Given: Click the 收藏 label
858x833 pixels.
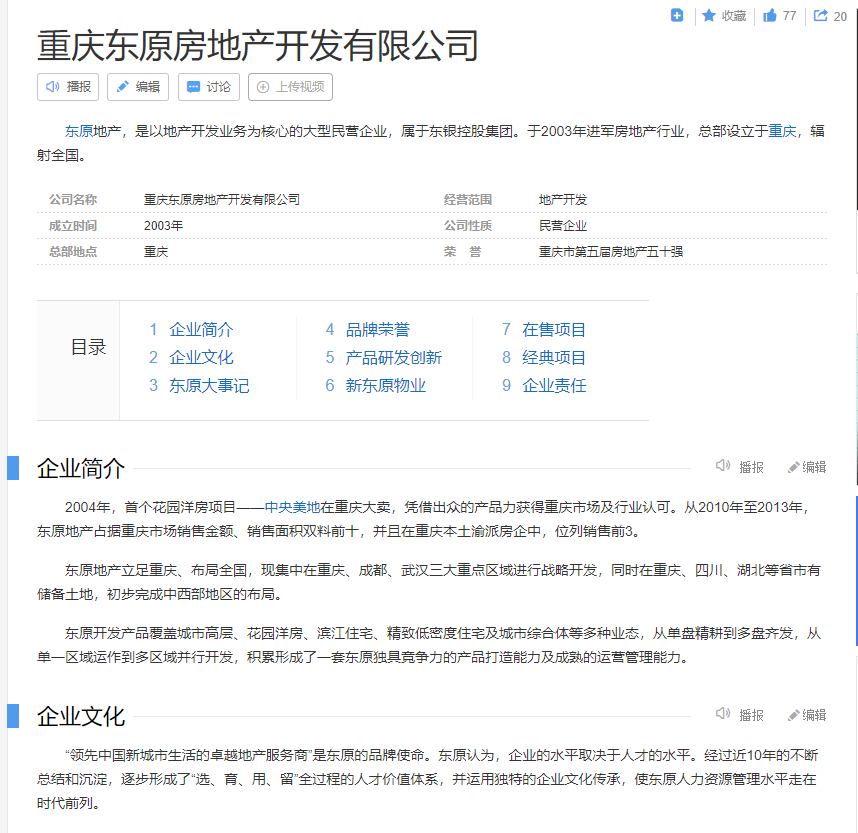Looking at the screenshot, I should coord(734,16).
